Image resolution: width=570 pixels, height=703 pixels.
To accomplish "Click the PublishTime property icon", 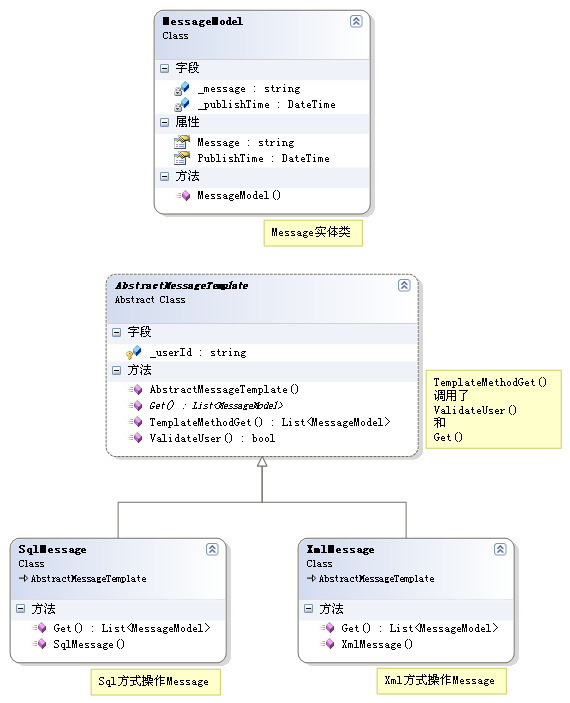I will [182, 158].
